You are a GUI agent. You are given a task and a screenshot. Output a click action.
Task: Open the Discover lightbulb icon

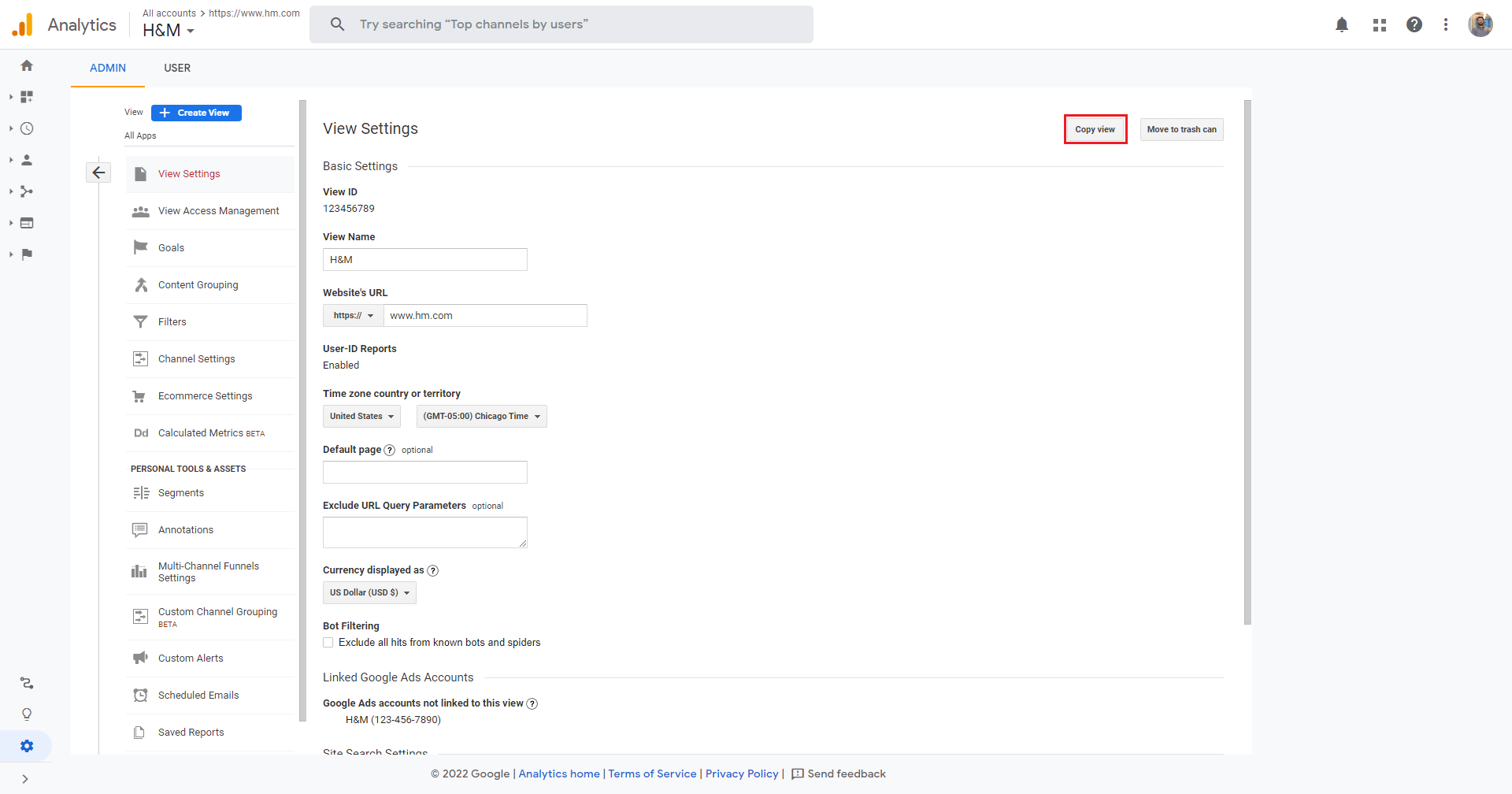[27, 714]
